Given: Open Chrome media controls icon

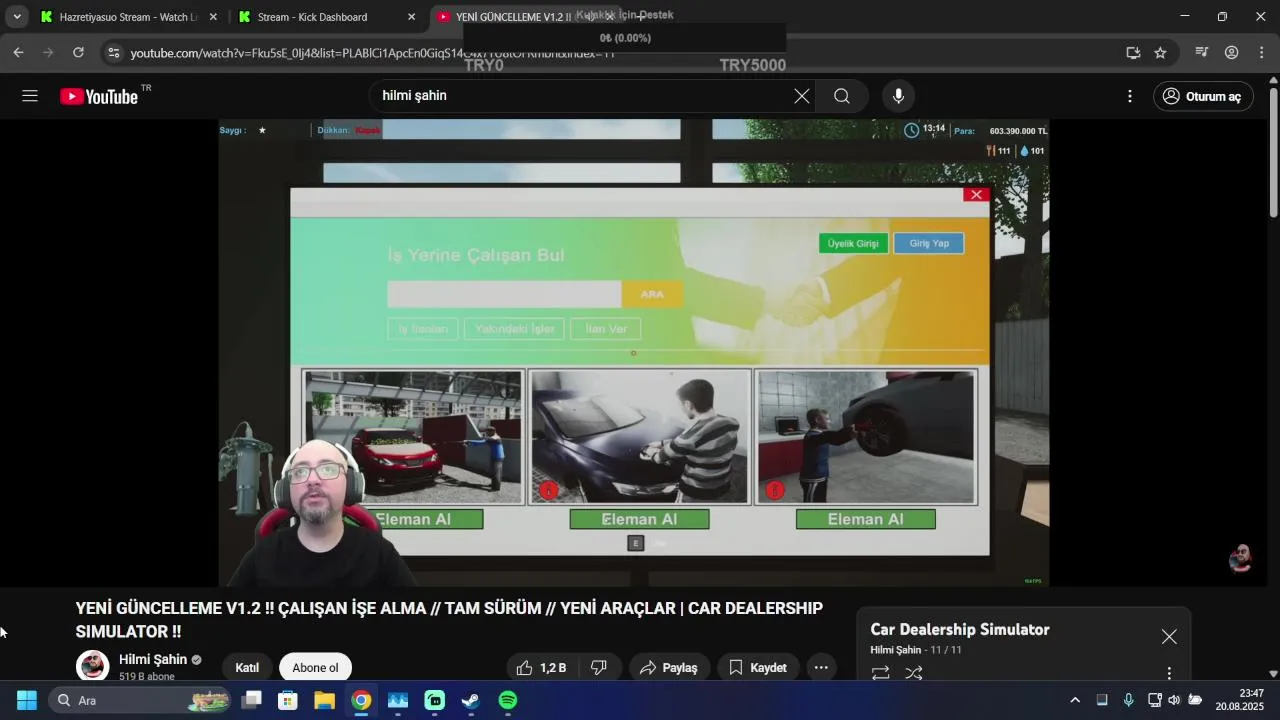Looking at the screenshot, I should click(1202, 52).
